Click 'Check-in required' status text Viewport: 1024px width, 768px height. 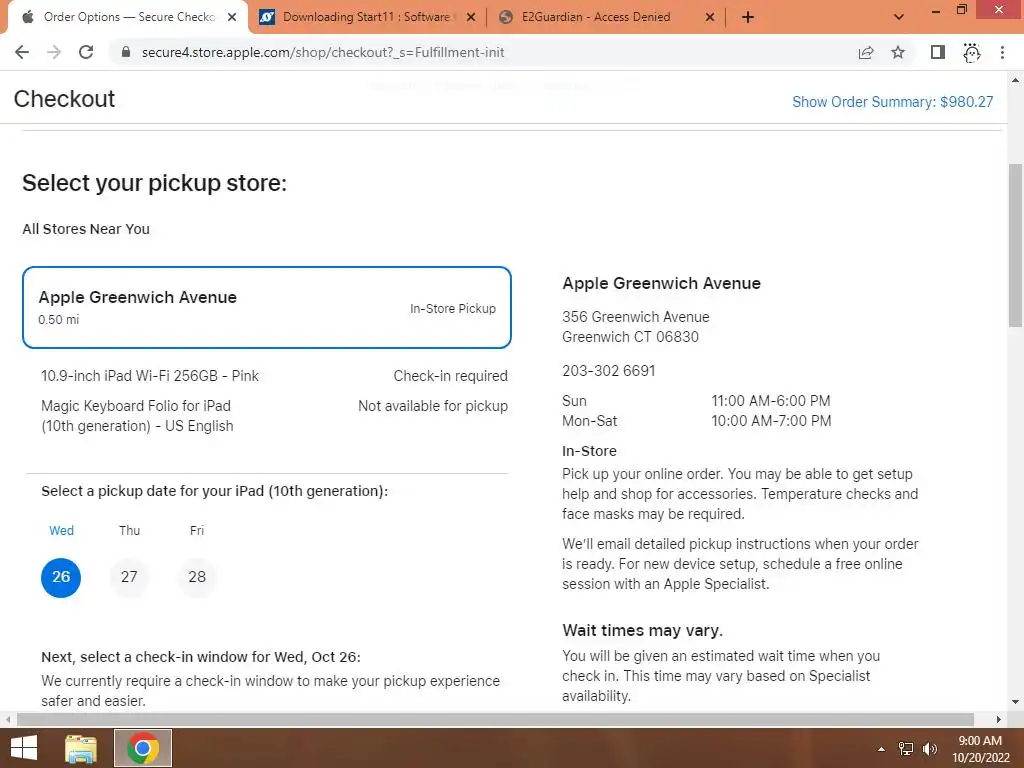[x=450, y=376]
